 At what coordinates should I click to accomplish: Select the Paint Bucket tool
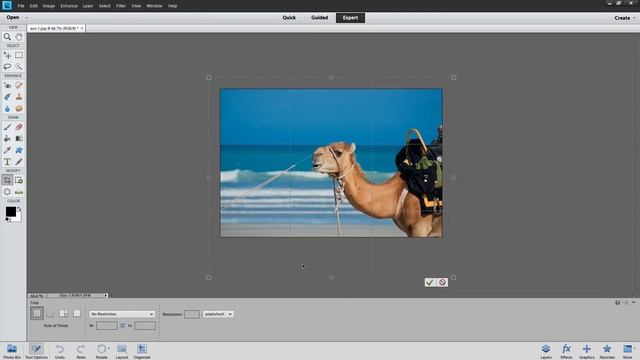[7, 139]
